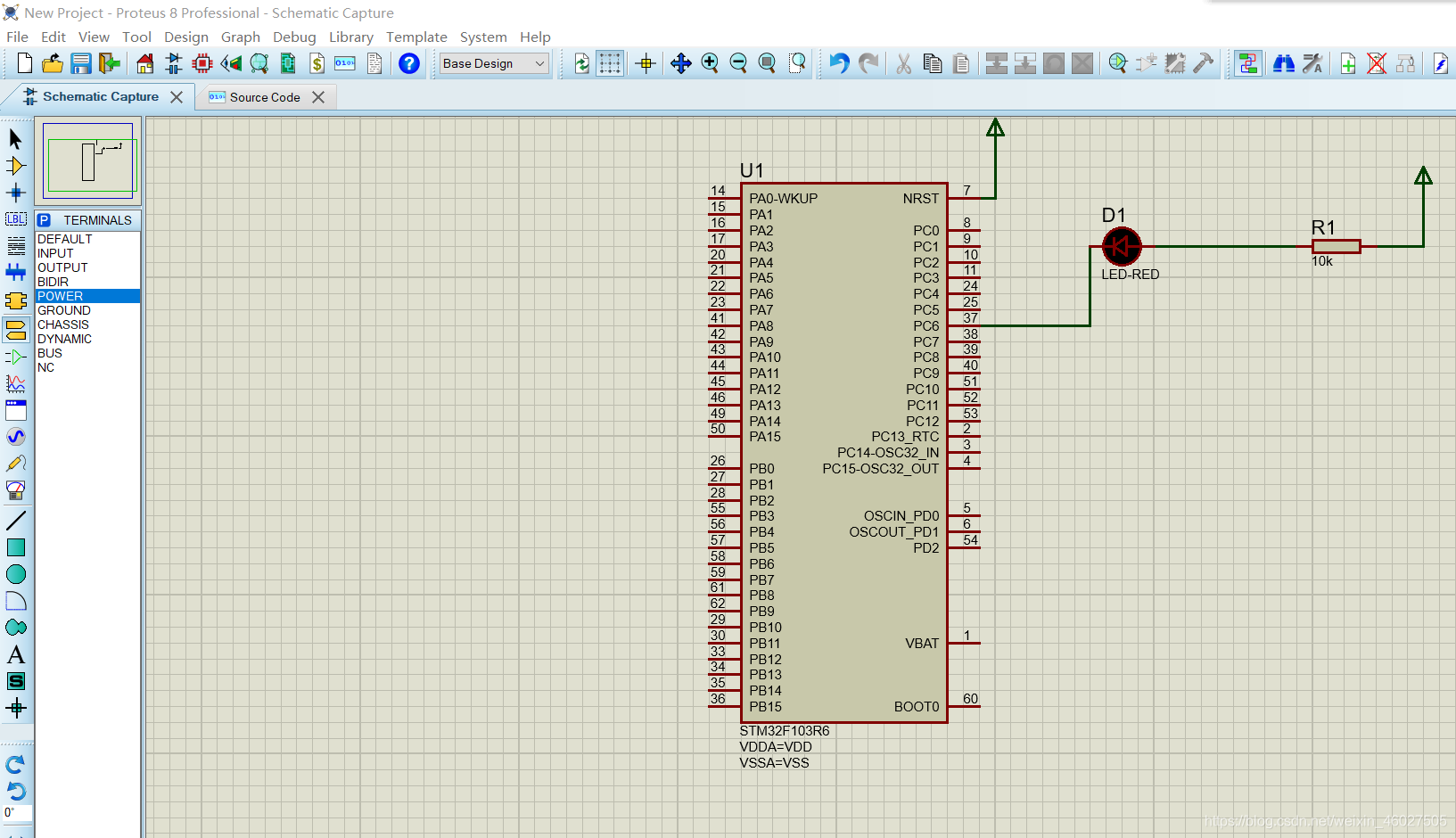Viewport: 1456px width, 838px height.
Task: Click the Pan/center at cursor icon
Action: pos(681,63)
